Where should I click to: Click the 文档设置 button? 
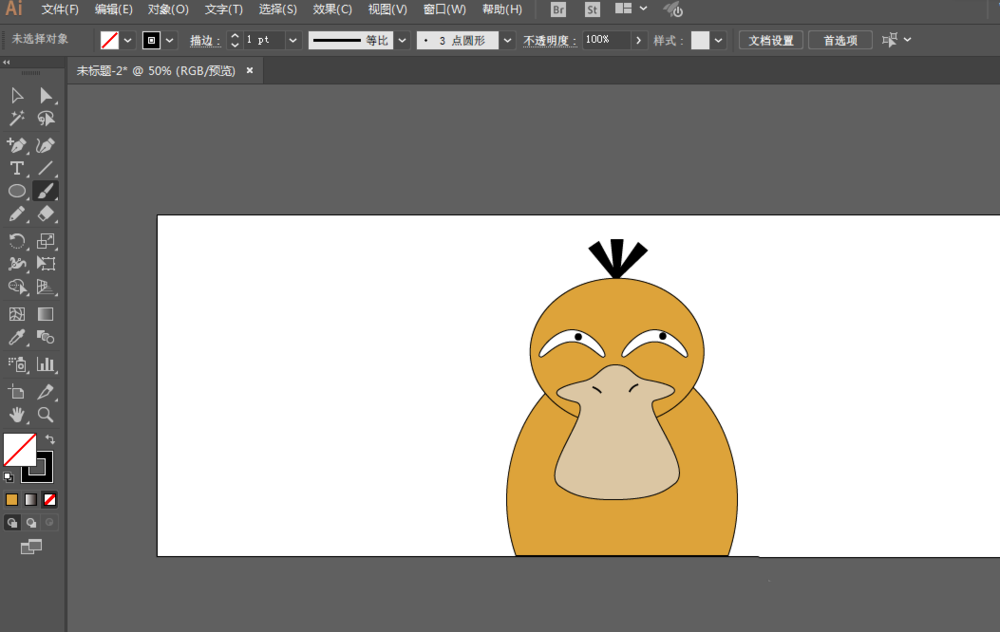(x=770, y=40)
